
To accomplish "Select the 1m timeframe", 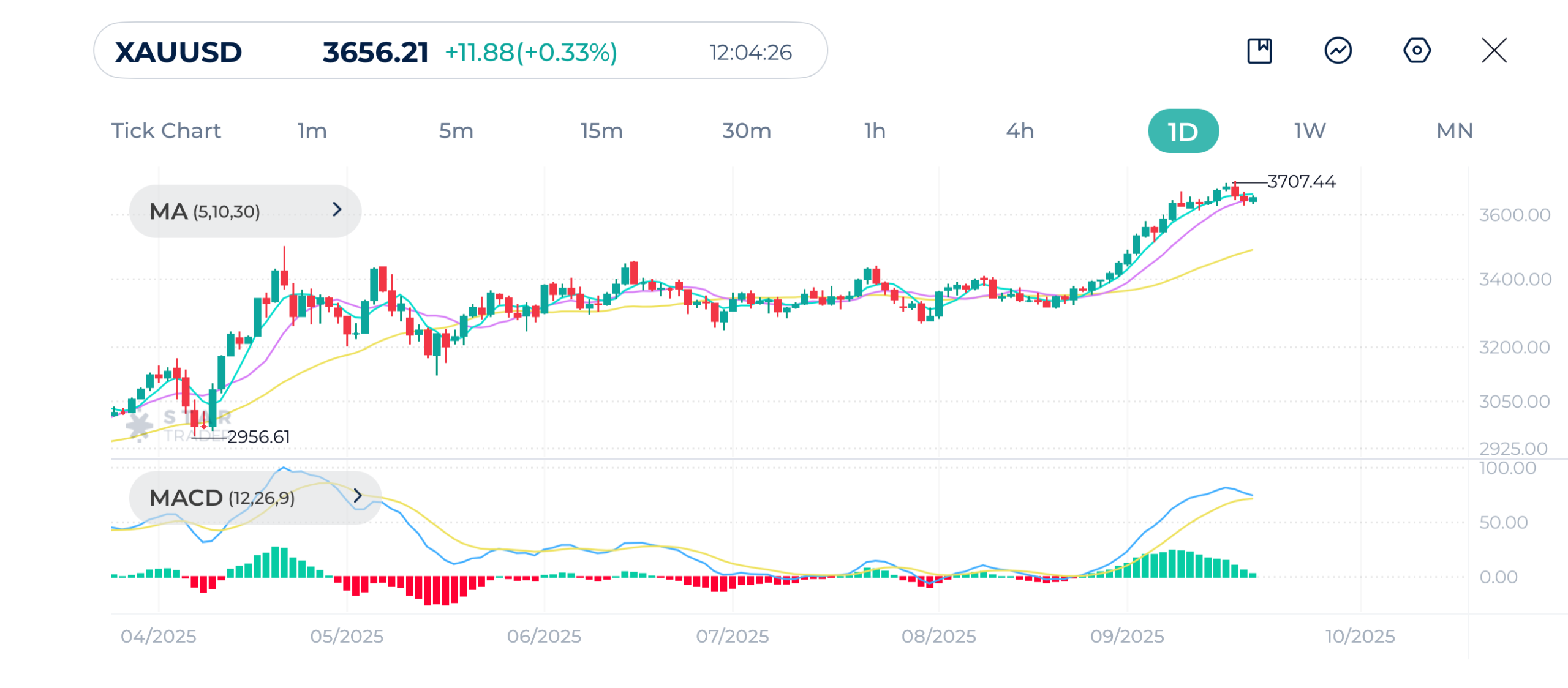I will click(312, 131).
